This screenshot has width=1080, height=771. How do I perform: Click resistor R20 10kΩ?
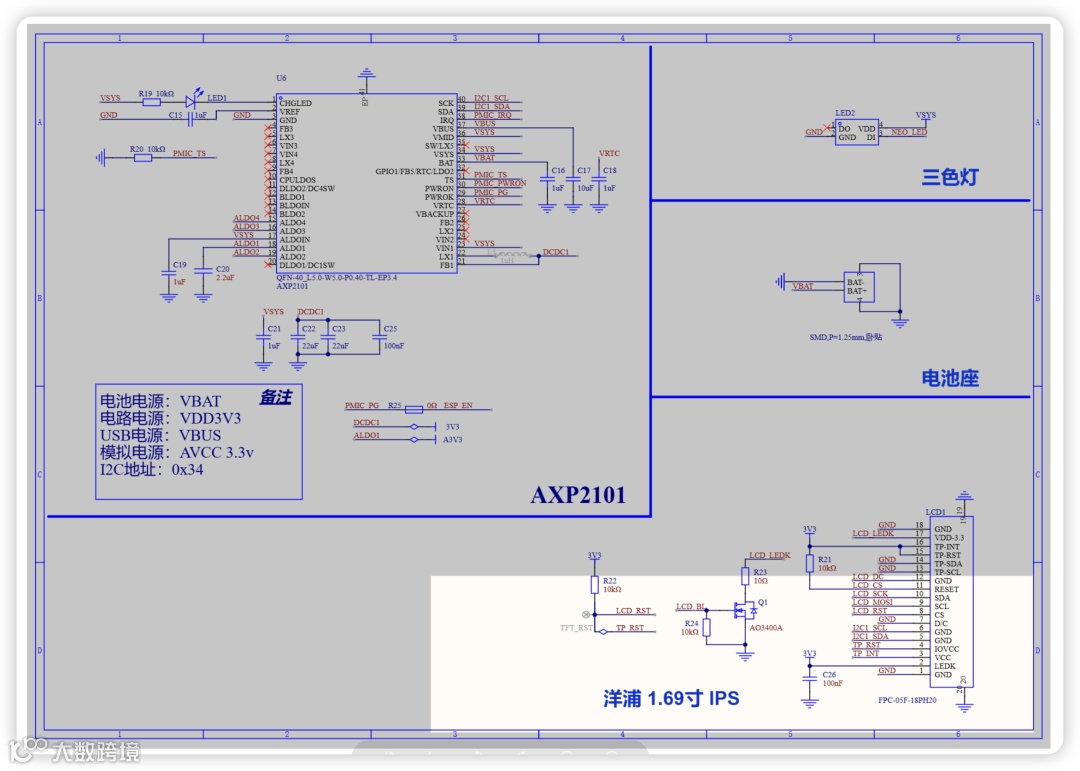pyautogui.click(x=143, y=158)
